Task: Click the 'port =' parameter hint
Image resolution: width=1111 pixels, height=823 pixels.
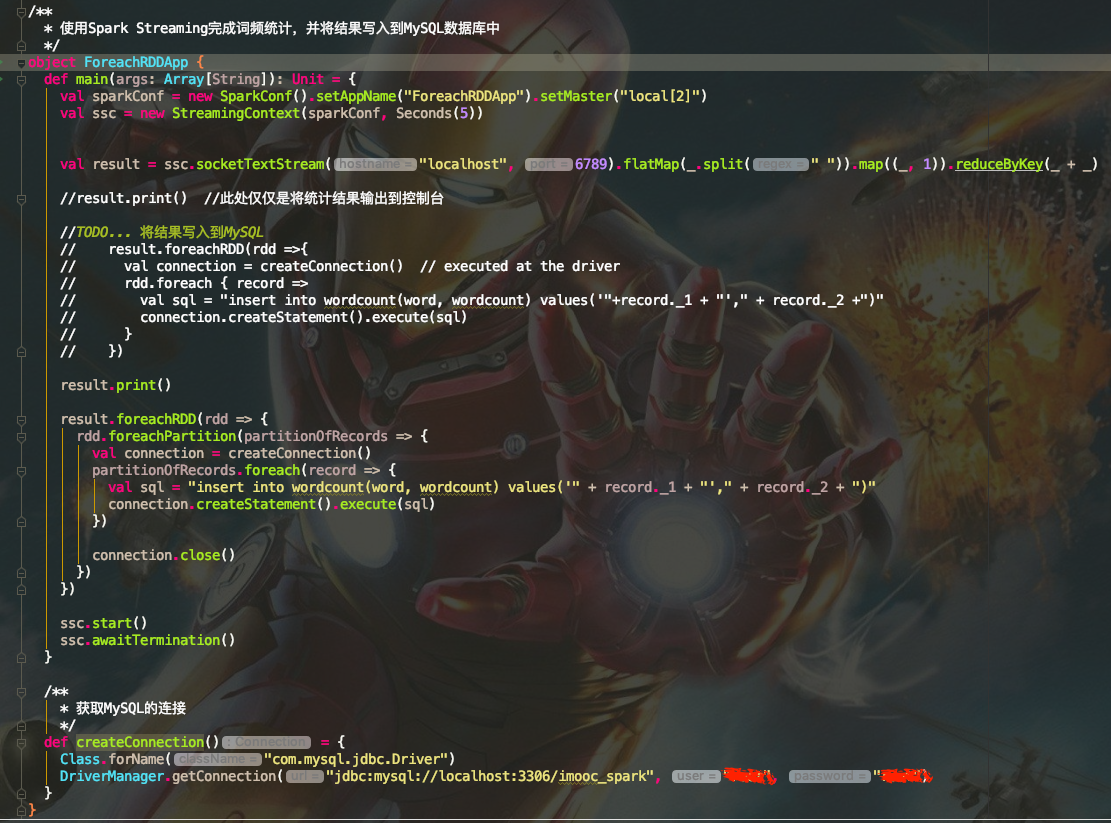Action: coord(548,164)
